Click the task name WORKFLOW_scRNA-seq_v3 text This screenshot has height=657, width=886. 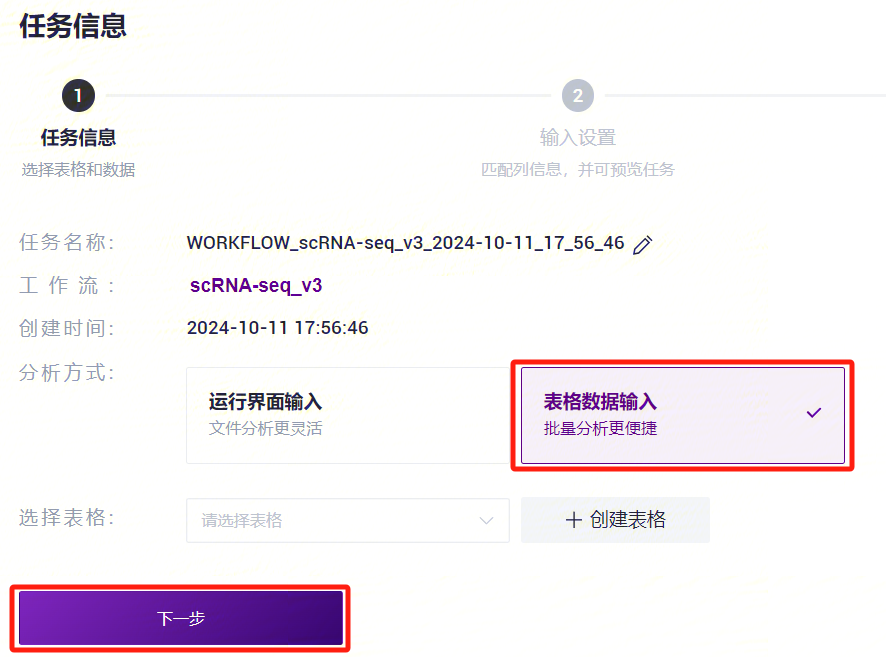405,243
